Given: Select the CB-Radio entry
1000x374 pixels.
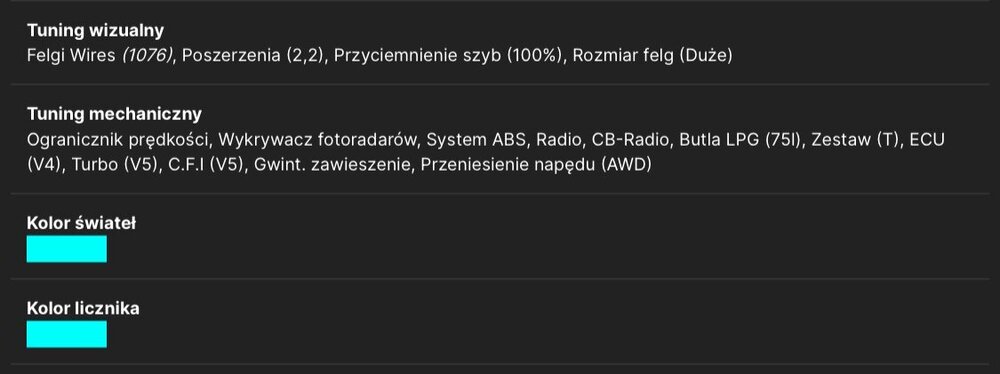Looking at the screenshot, I should (x=631, y=140).
